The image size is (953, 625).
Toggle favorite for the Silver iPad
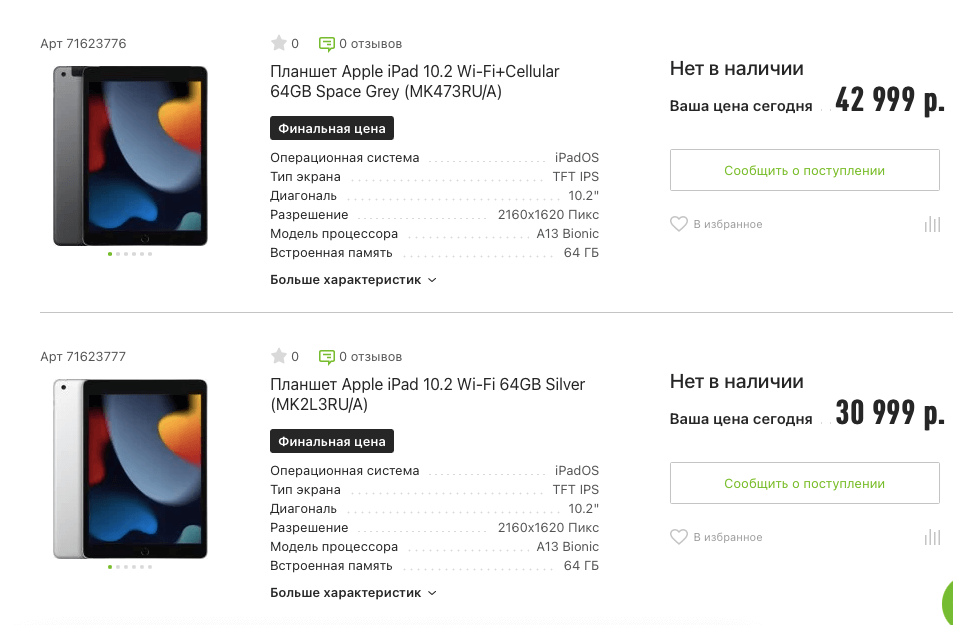click(678, 537)
